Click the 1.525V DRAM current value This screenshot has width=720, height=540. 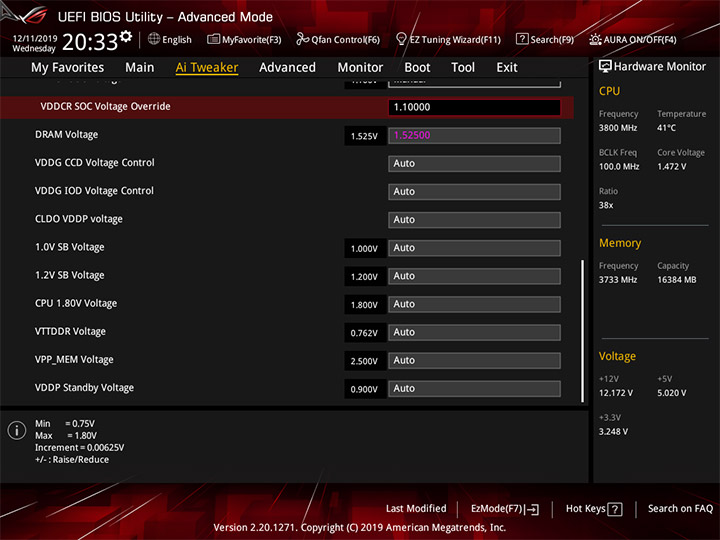[x=365, y=136]
